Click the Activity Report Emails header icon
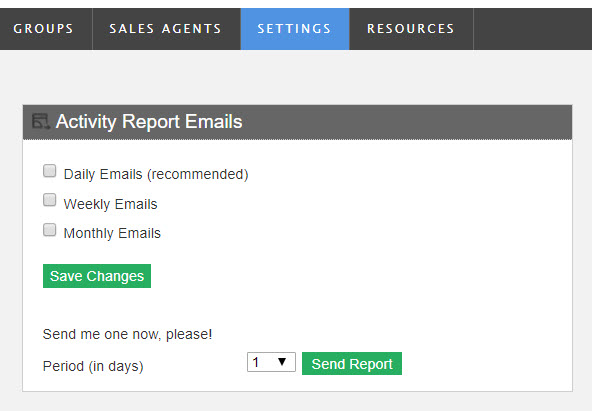The width and height of the screenshot is (592, 411). coord(41,122)
